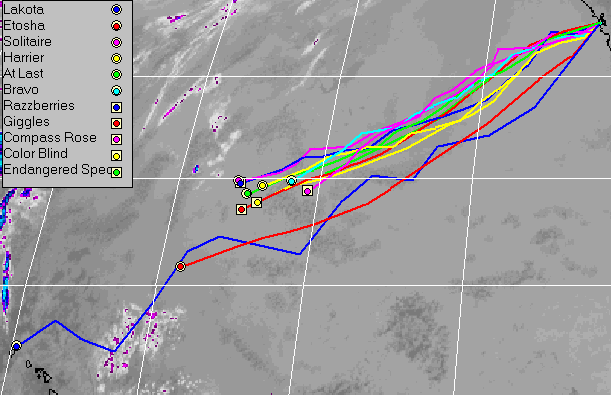Select Etosha's red circle marker on the map
Screen dimensions: 611x395
pyautogui.click(x=180, y=266)
